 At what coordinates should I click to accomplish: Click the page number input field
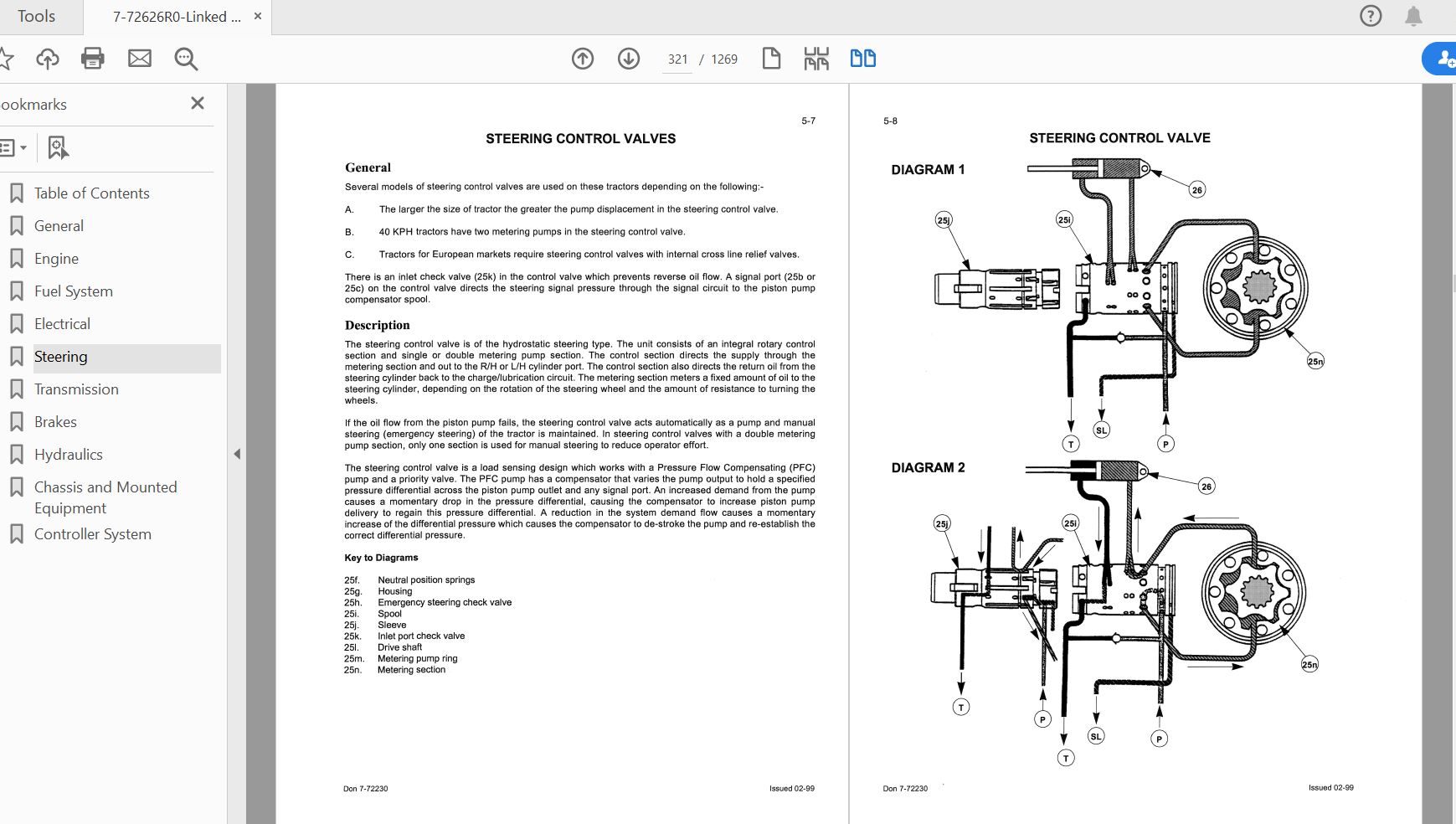[x=675, y=59]
